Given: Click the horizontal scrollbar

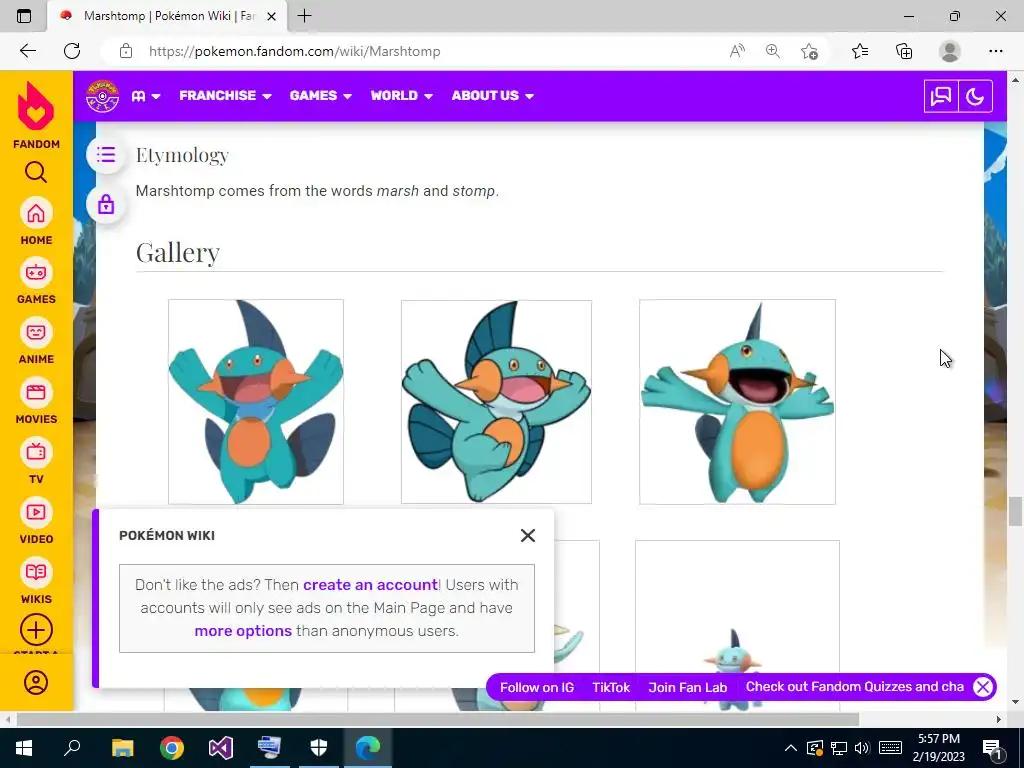Looking at the screenshot, I should point(437,719).
